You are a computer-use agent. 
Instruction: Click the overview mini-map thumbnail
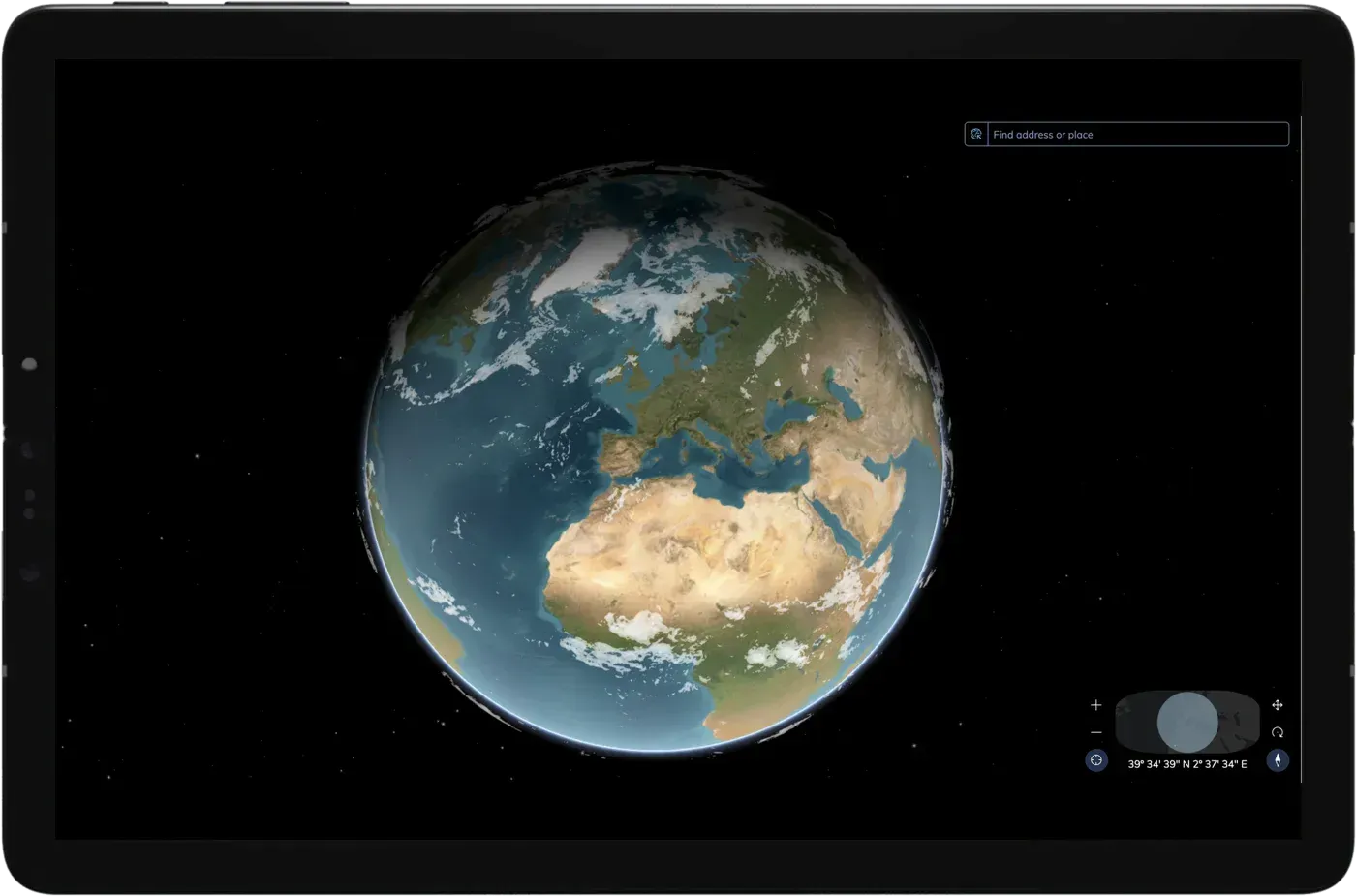(1187, 722)
